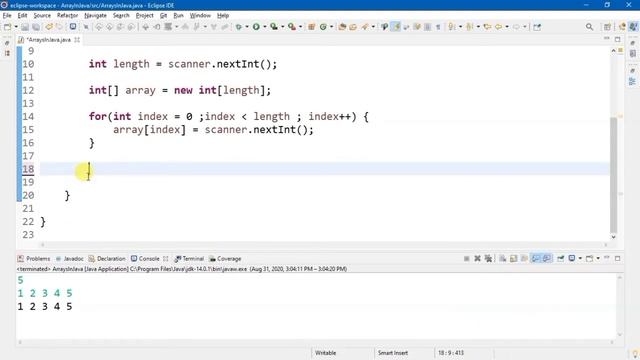Click the Back navigation arrow icon

click(498, 27)
